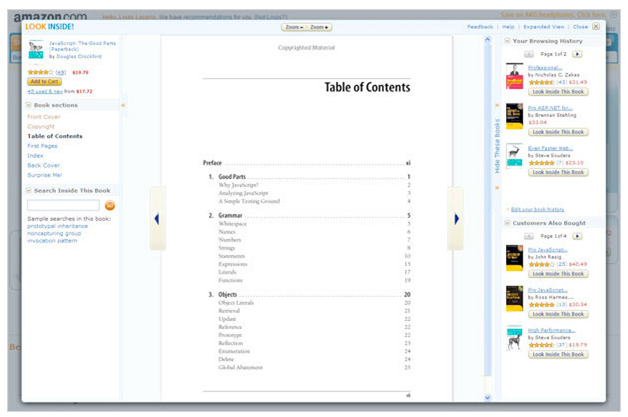Click the Close text link
Image resolution: width=628 pixels, height=417 pixels.
[x=580, y=27]
